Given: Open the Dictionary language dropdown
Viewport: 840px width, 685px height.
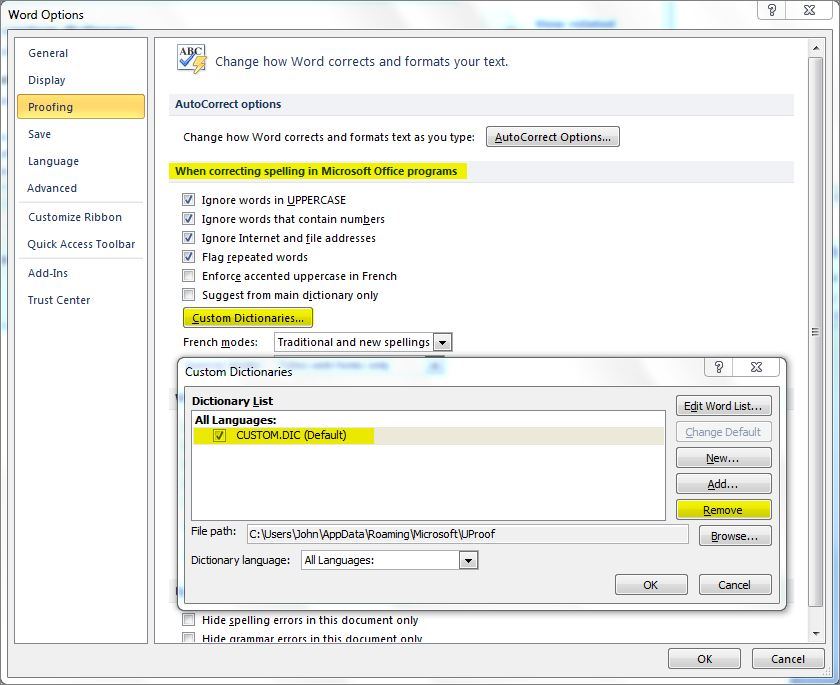Looking at the screenshot, I should [468, 561].
